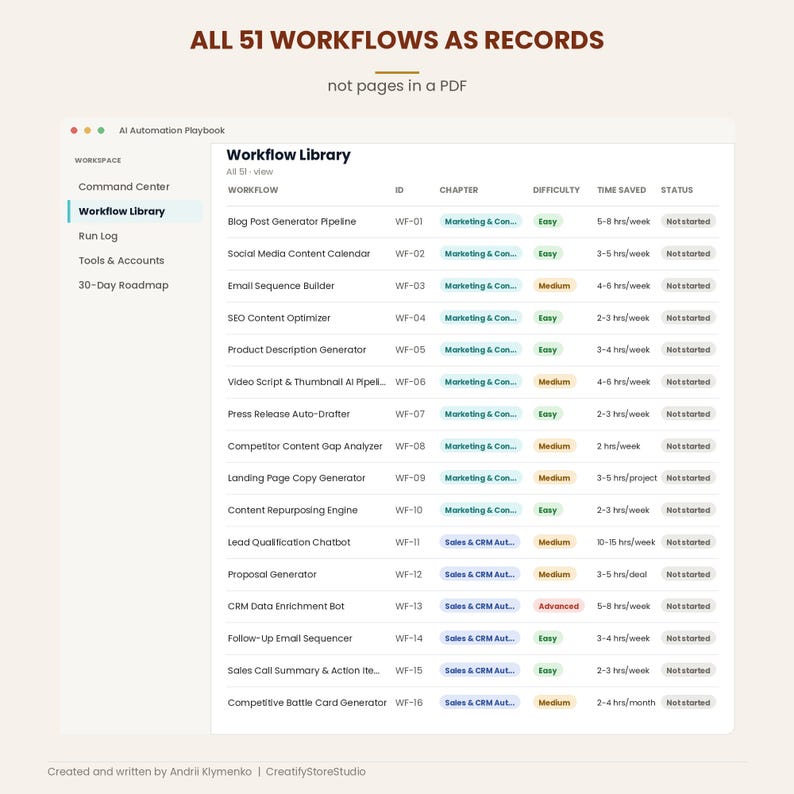
Task: Open SEO Content Optimizer record
Action: pos(279,318)
